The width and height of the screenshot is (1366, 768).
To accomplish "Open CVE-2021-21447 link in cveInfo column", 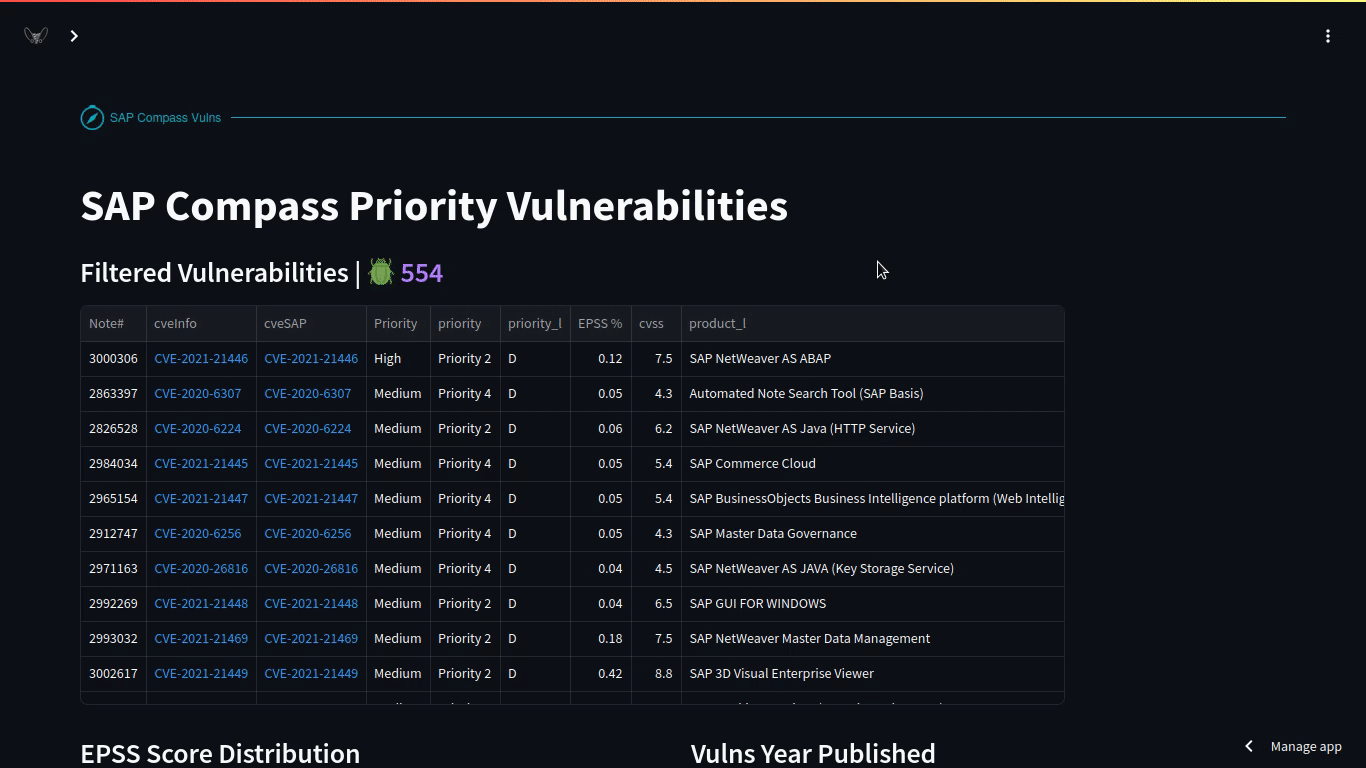I will (x=201, y=499).
